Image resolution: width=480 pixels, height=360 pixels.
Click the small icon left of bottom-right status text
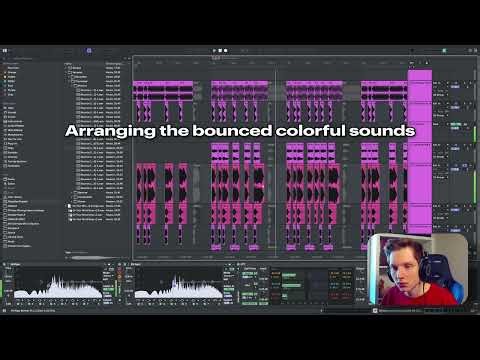pos(375,310)
